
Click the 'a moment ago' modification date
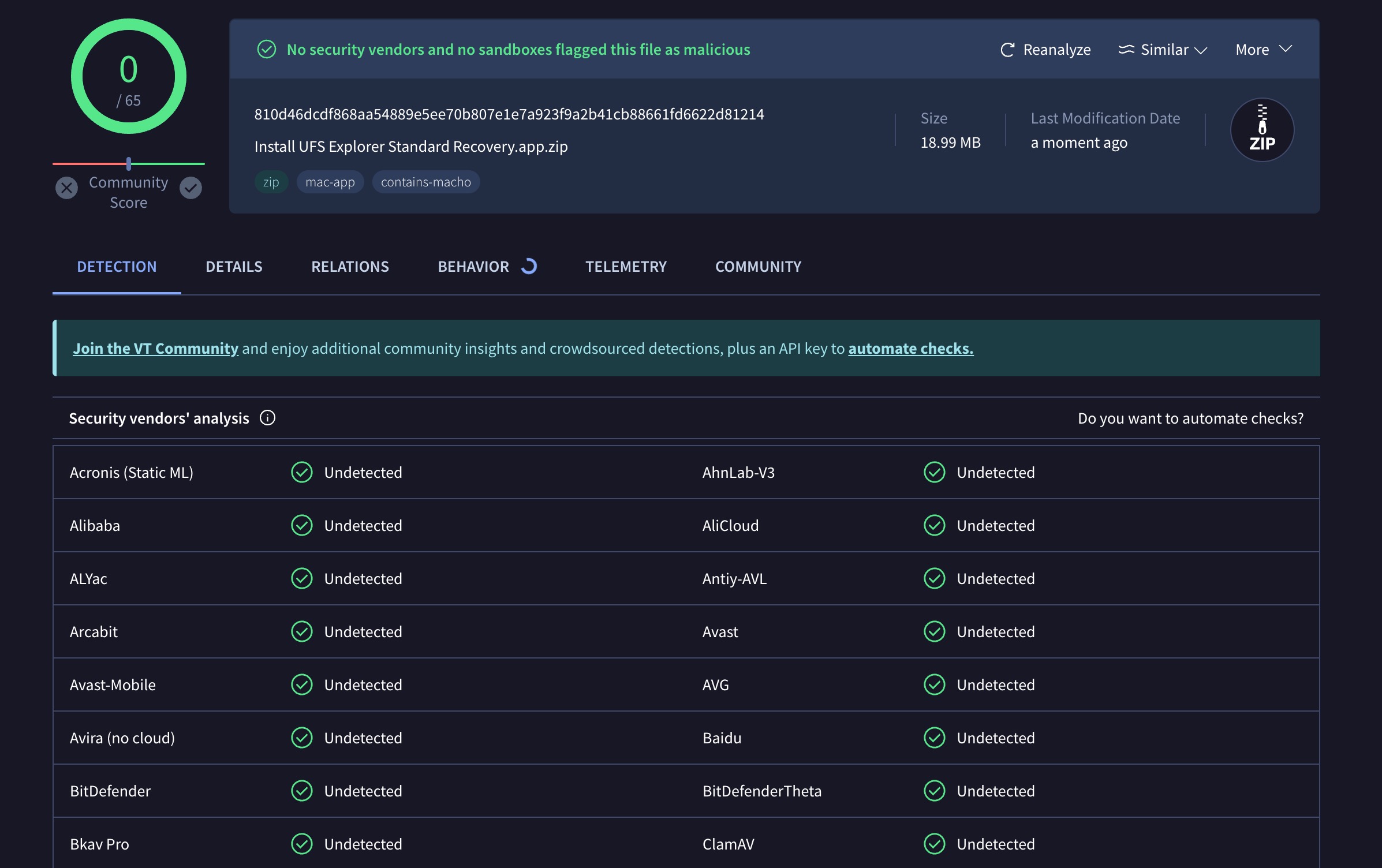point(1078,142)
